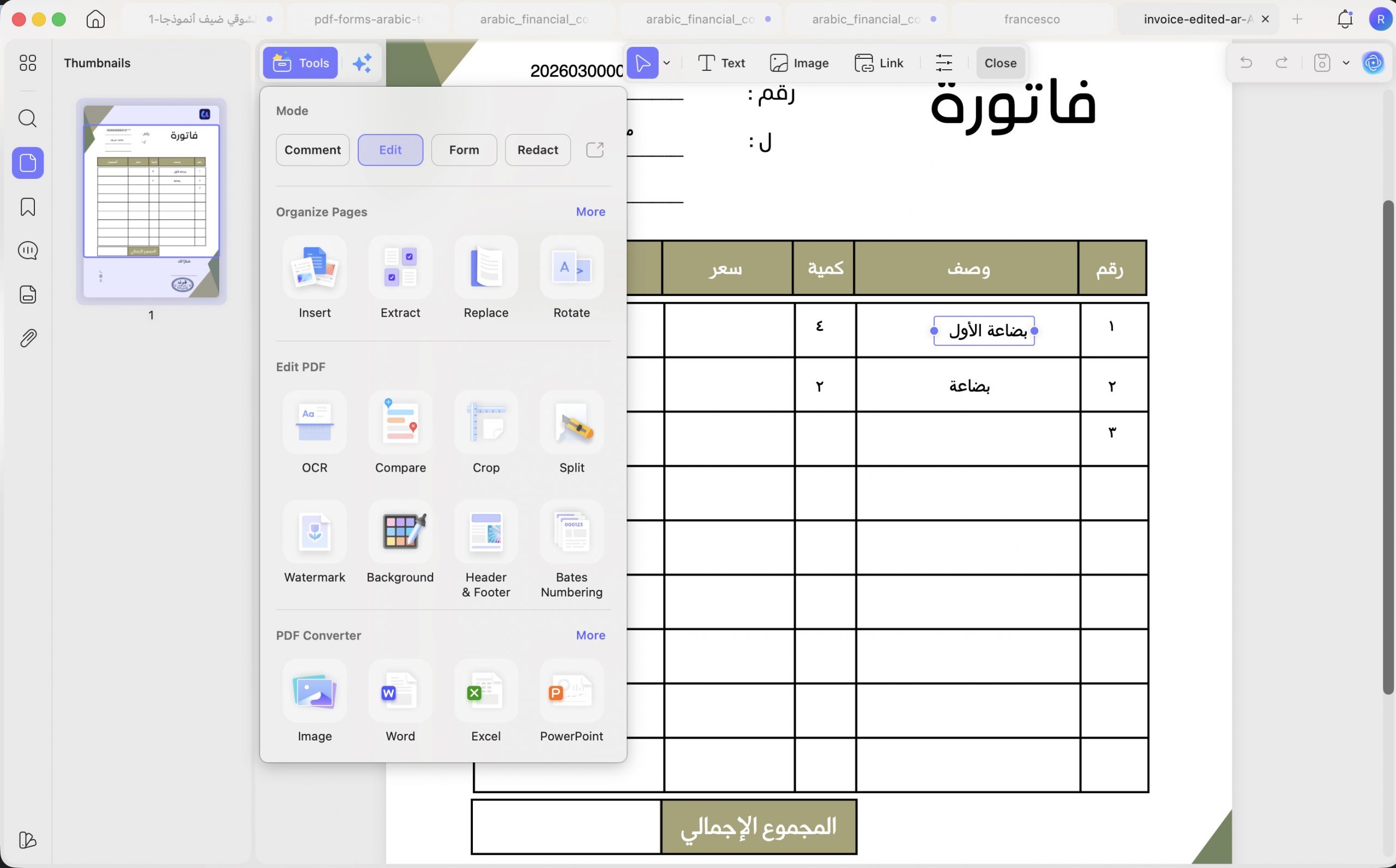1396x868 pixels.
Task: Switch to Comment mode
Action: 312,150
